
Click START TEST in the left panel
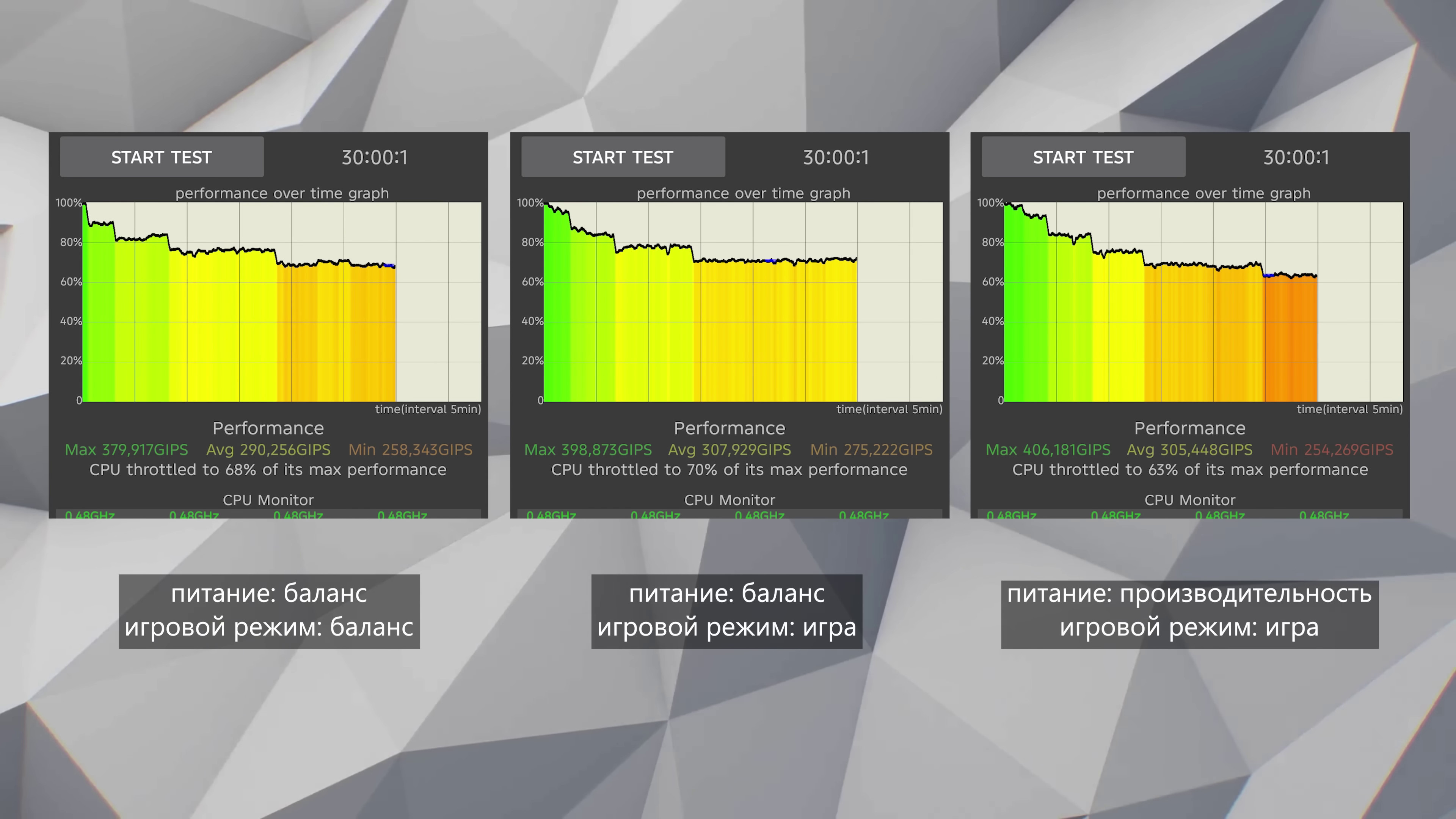coord(162,157)
